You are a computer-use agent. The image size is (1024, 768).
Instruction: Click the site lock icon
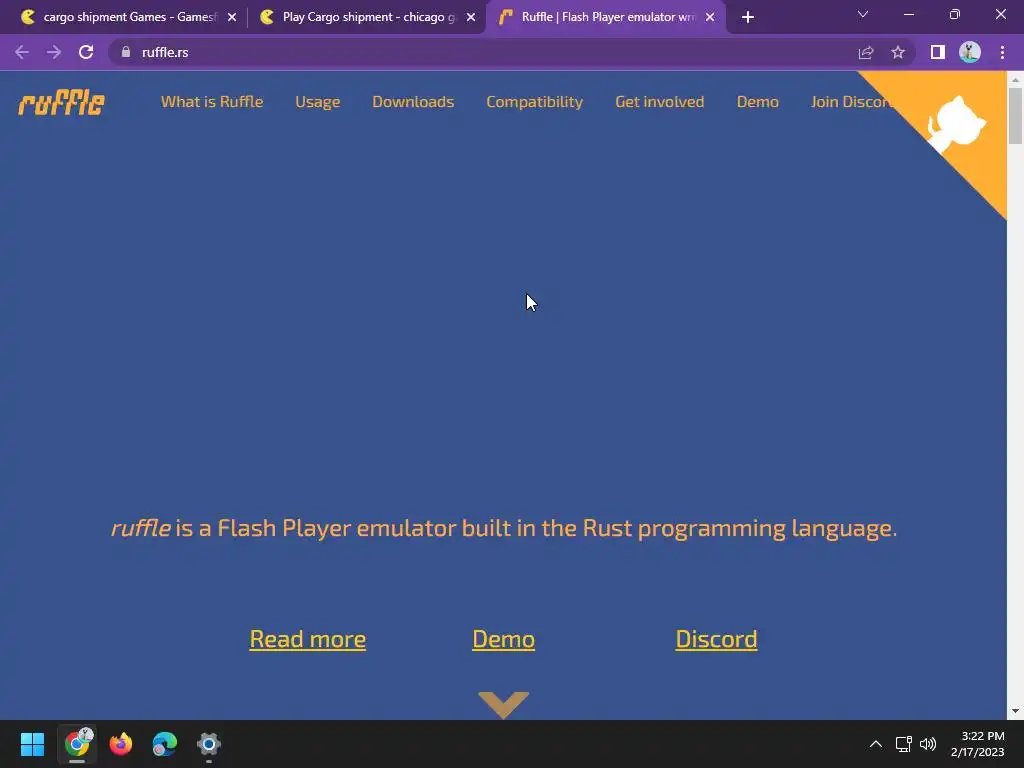coord(126,52)
